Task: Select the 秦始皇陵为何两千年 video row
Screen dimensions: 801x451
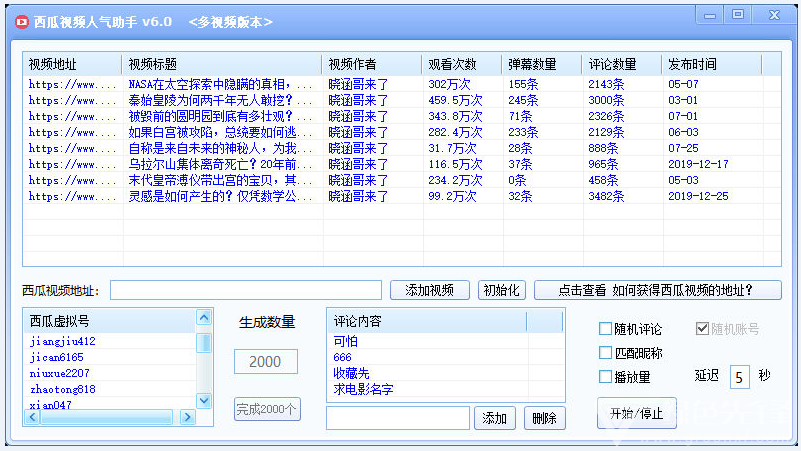Action: tap(402, 100)
